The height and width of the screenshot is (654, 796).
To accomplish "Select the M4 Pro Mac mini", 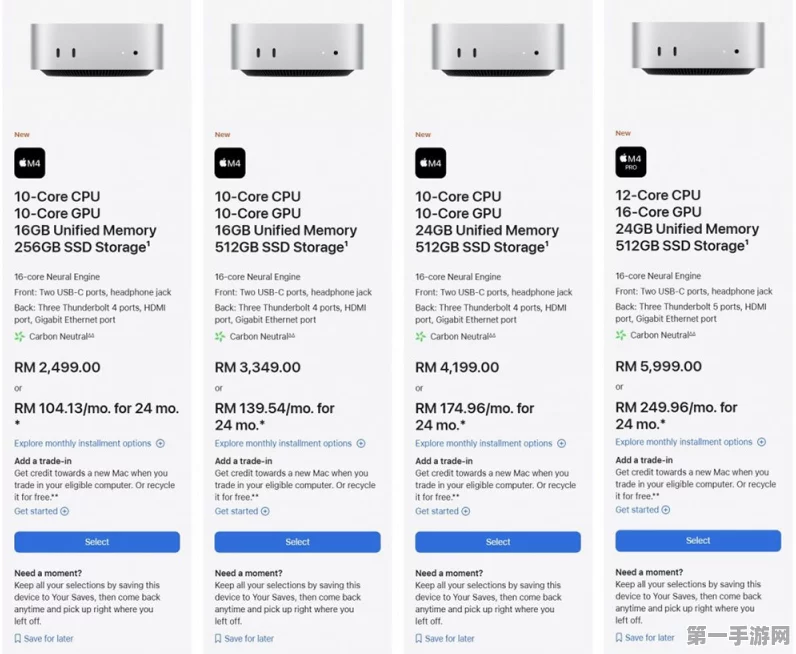I will pos(698,541).
